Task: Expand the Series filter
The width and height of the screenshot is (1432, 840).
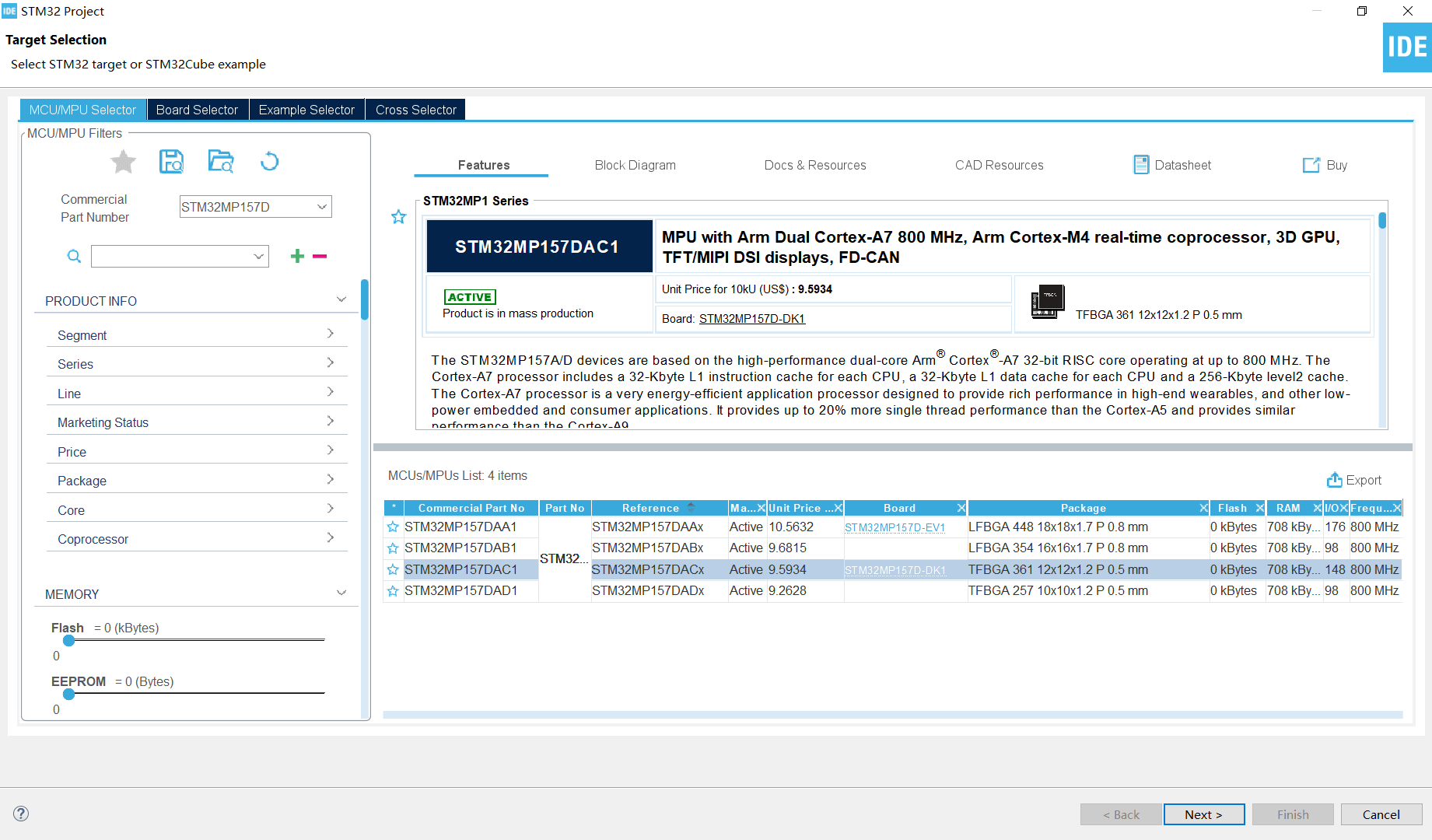Action: (x=330, y=362)
